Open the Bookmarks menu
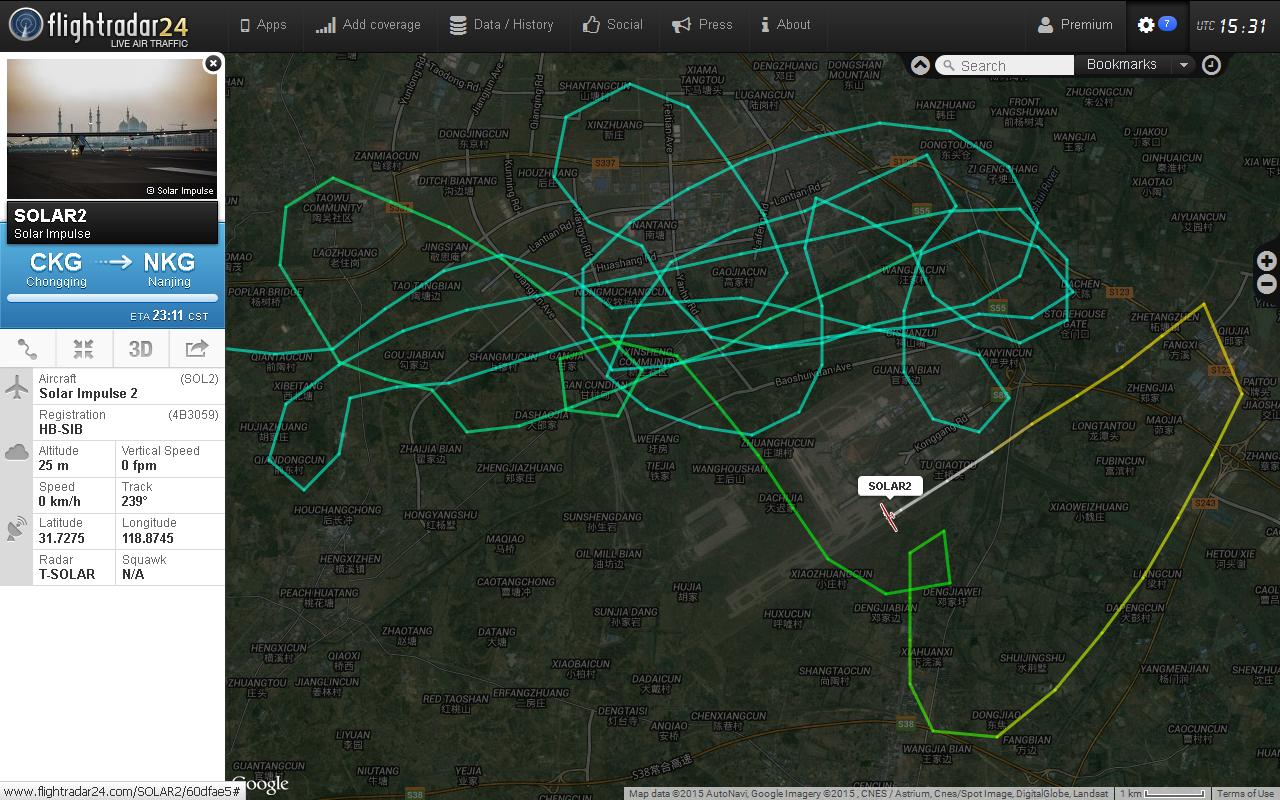The width and height of the screenshot is (1280, 800). coord(1121,65)
